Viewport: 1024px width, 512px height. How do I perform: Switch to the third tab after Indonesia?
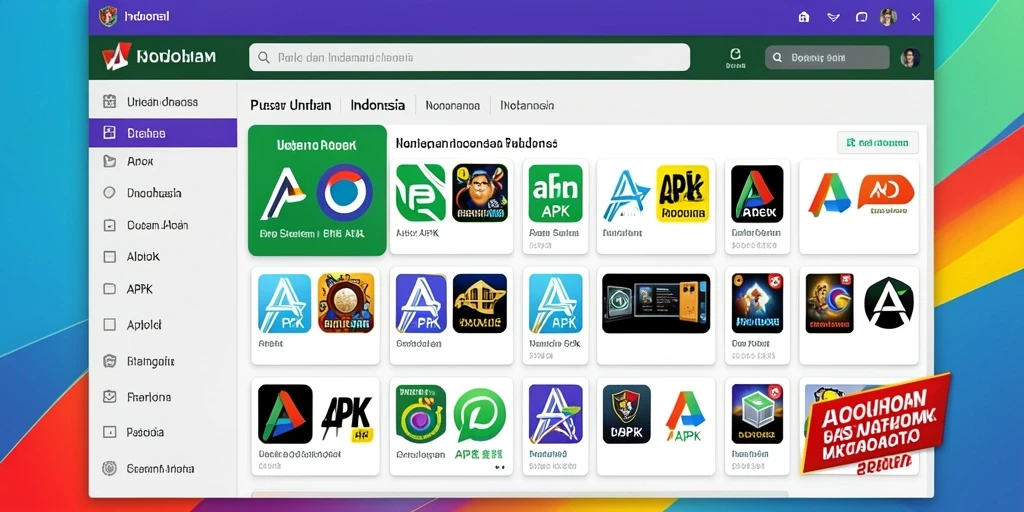point(453,105)
